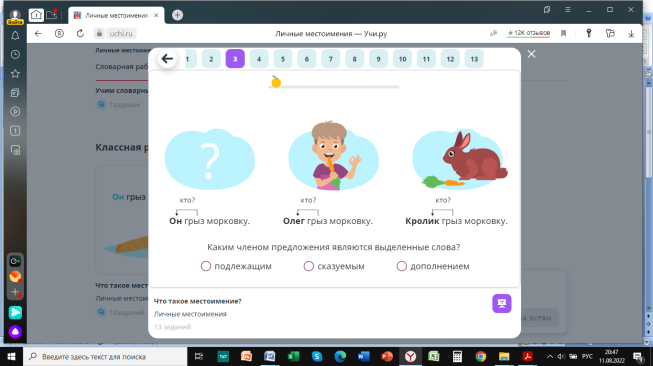Open the bookmark icon in the address bar
Image resolution: width=653 pixels, height=366 pixels.
[x=563, y=33]
